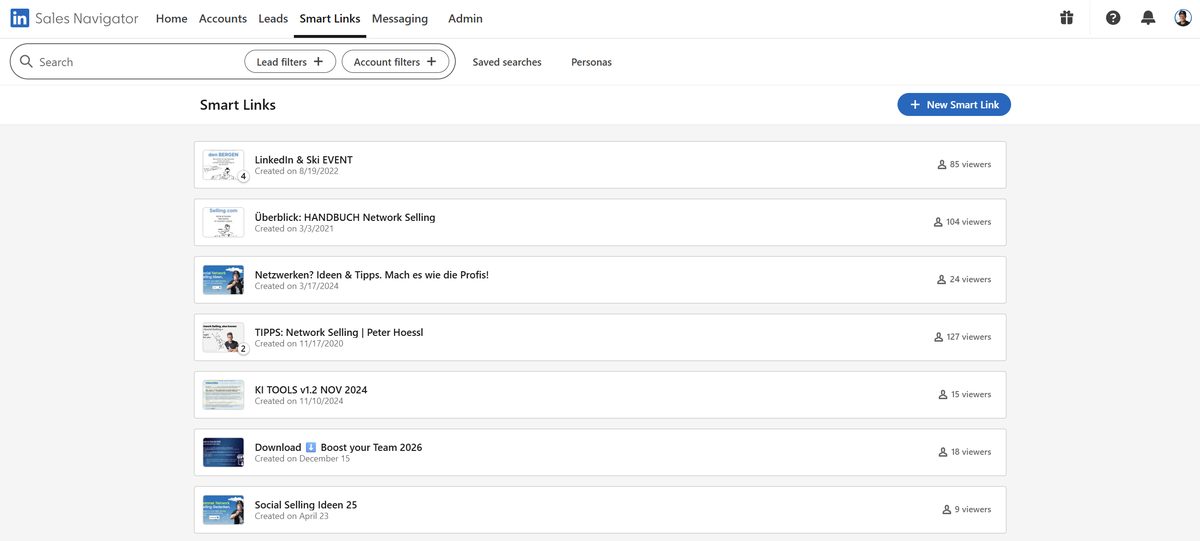Screen dimensions: 1200x541
Task: Open the gift icon in the header
Action: [1067, 18]
